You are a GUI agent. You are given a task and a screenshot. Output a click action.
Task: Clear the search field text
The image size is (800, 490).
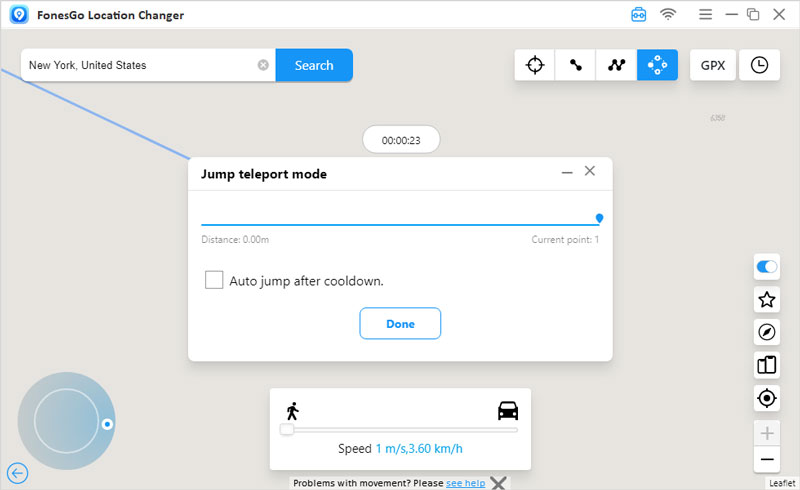(x=263, y=65)
